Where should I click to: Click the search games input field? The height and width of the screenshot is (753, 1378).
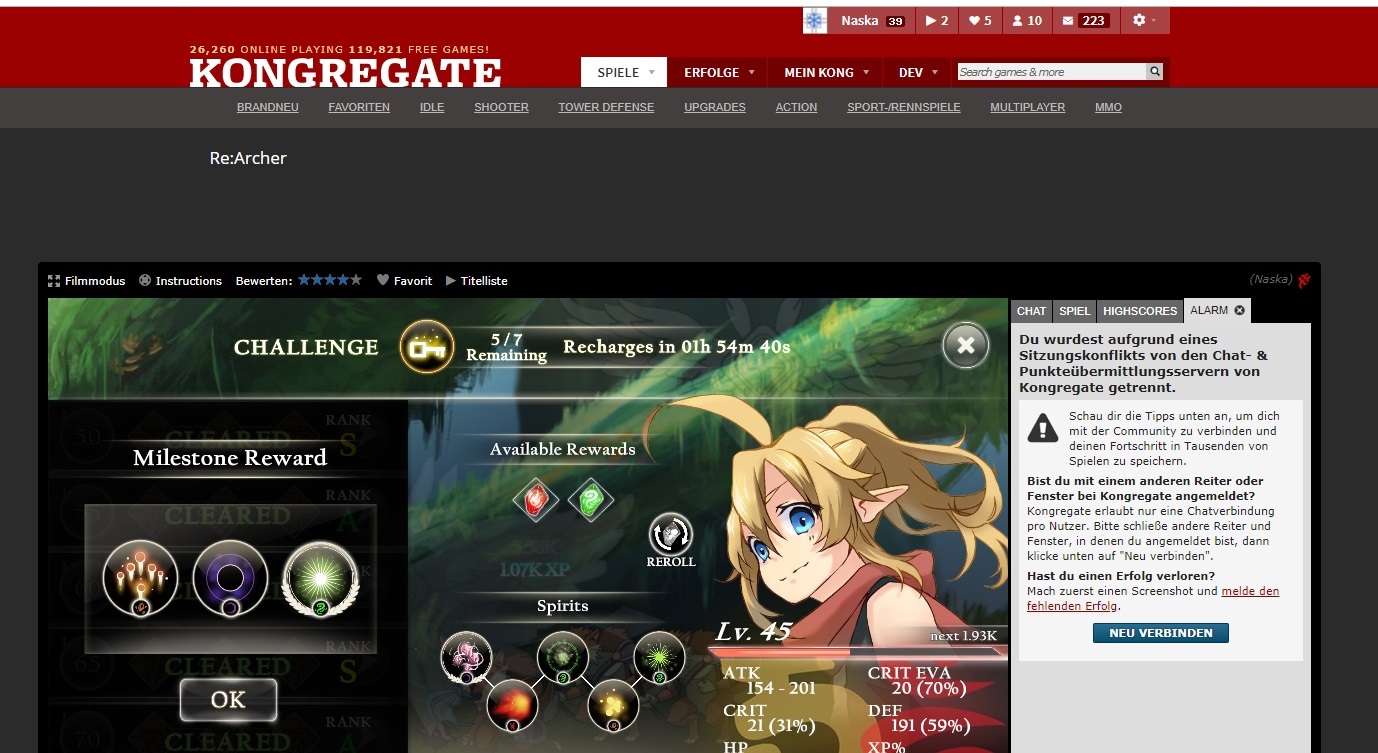click(1051, 72)
